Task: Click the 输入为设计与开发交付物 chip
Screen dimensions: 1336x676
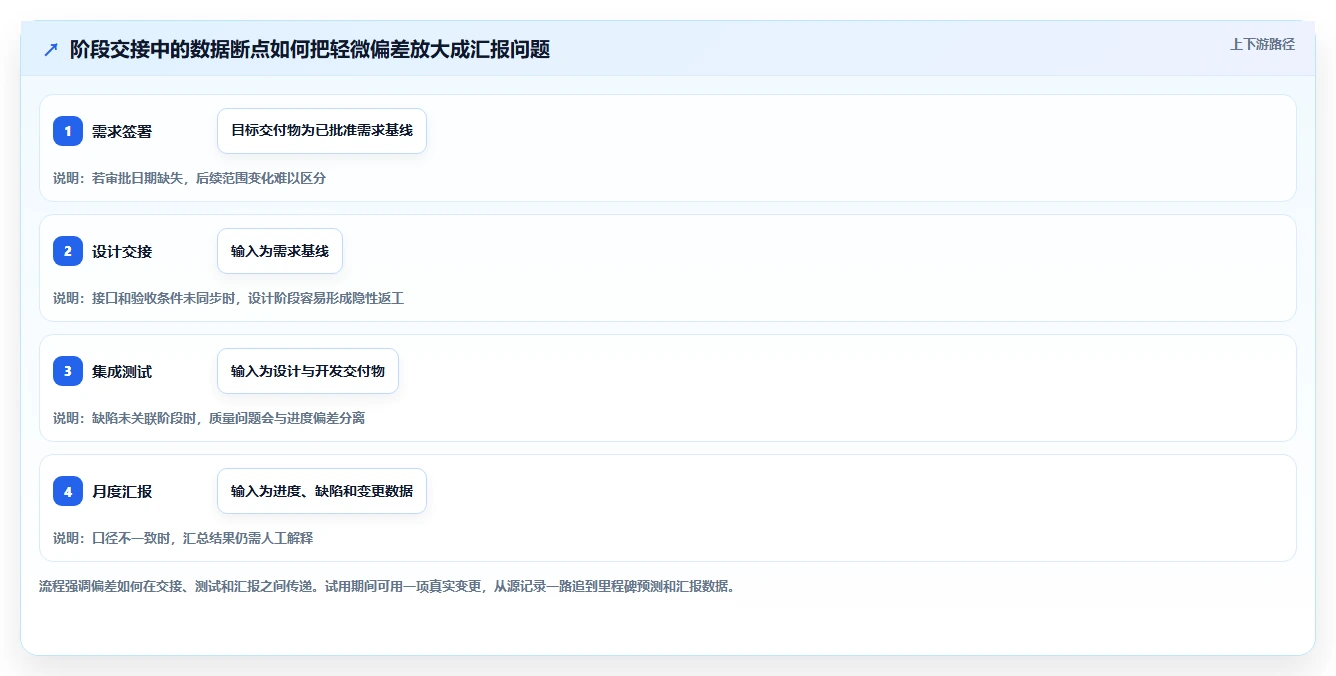Action: 308,371
